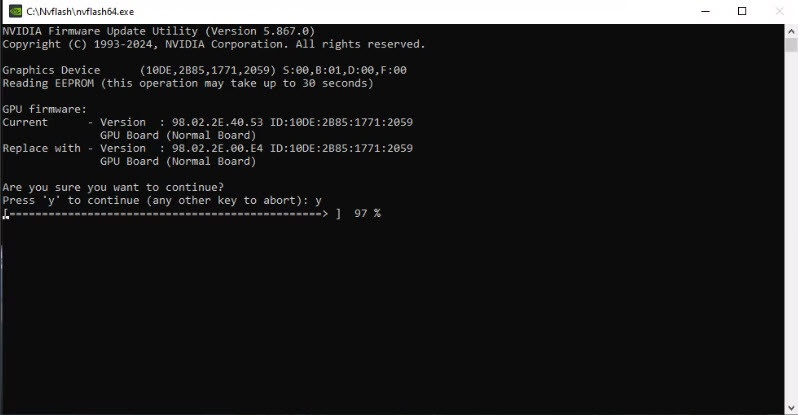Click the NVIDIA Firmware Update Utility heading line
The width and height of the screenshot is (798, 415).
pos(159,31)
